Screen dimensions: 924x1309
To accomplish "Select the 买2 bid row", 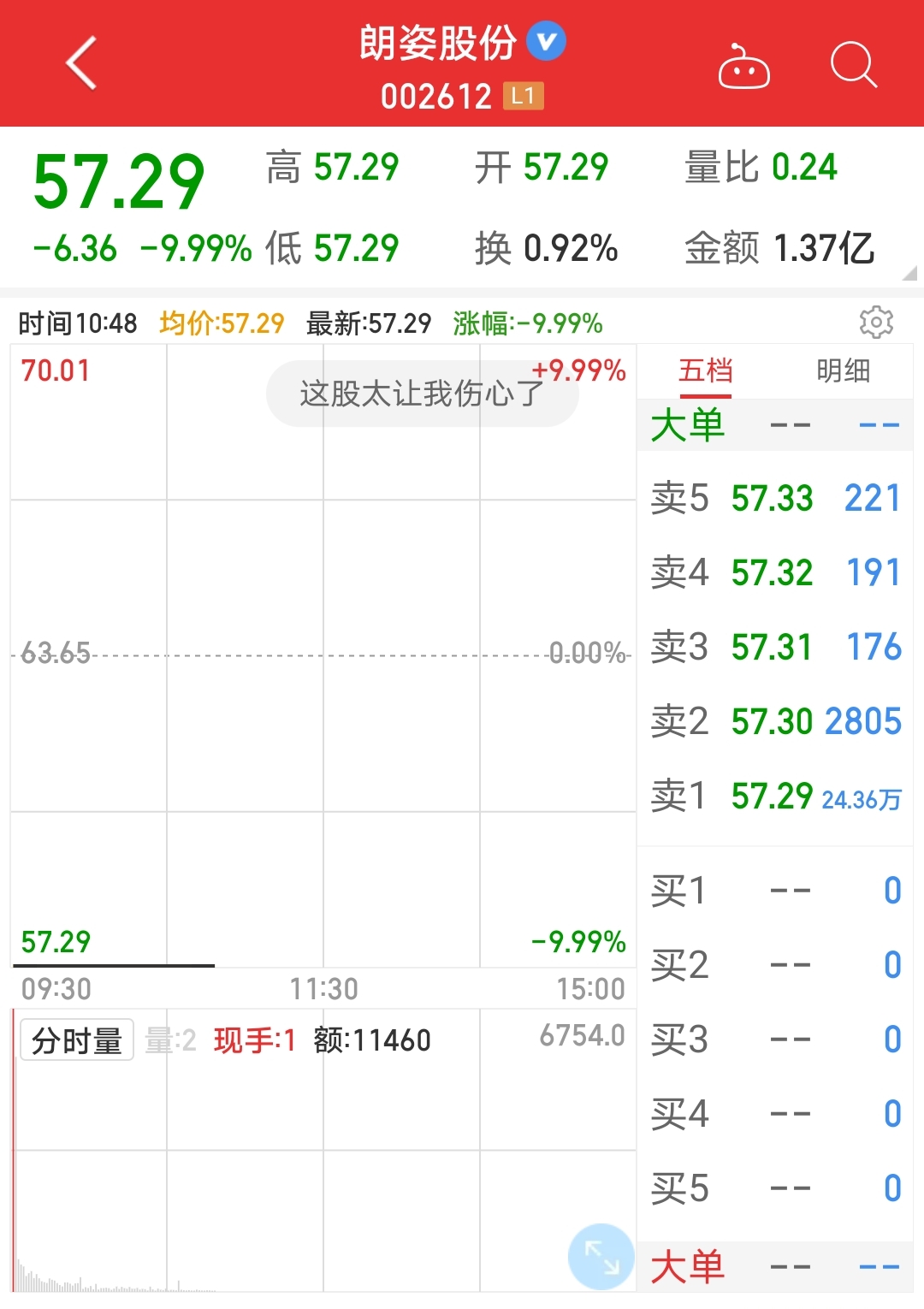I will click(775, 965).
